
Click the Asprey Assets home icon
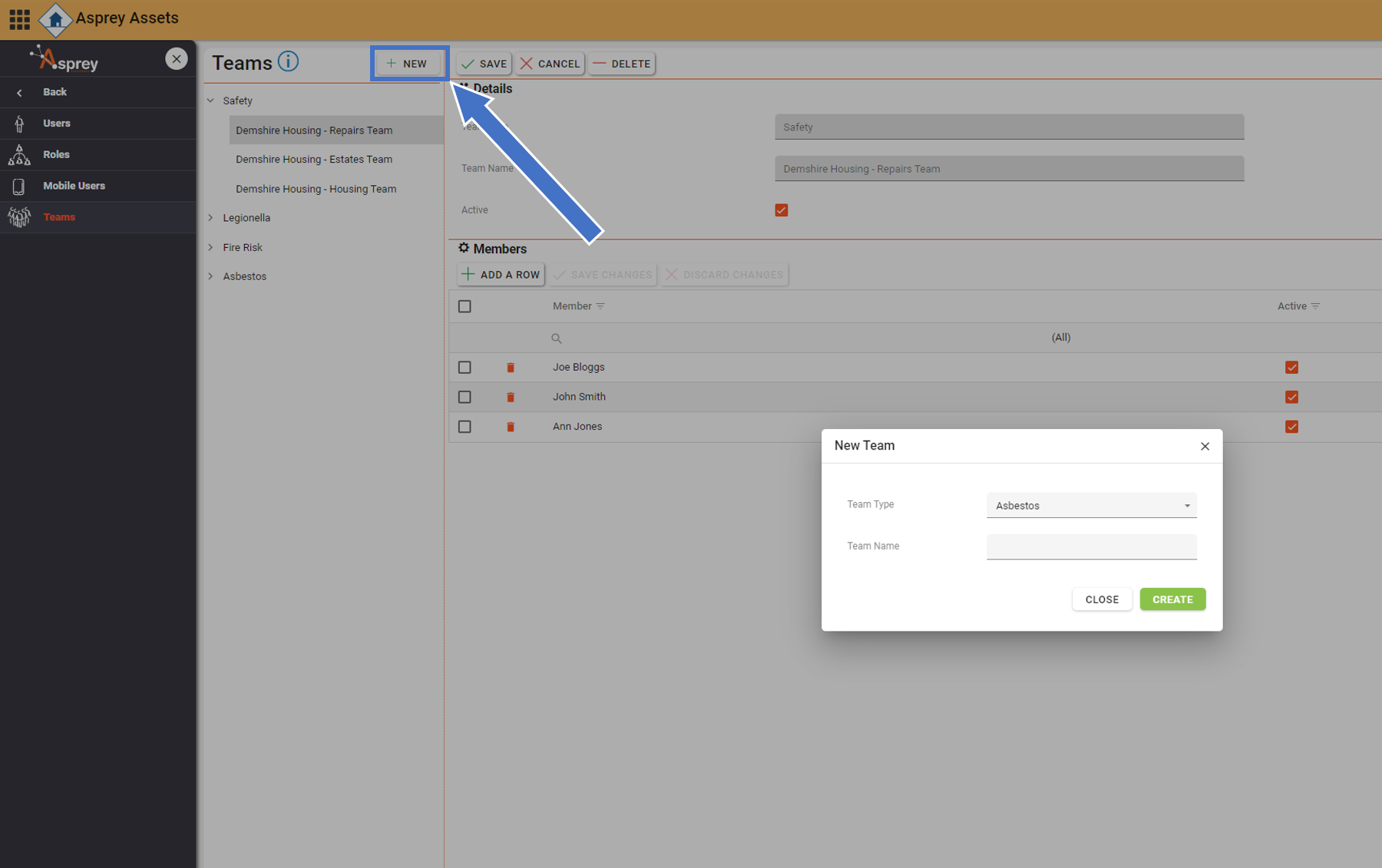pos(55,19)
